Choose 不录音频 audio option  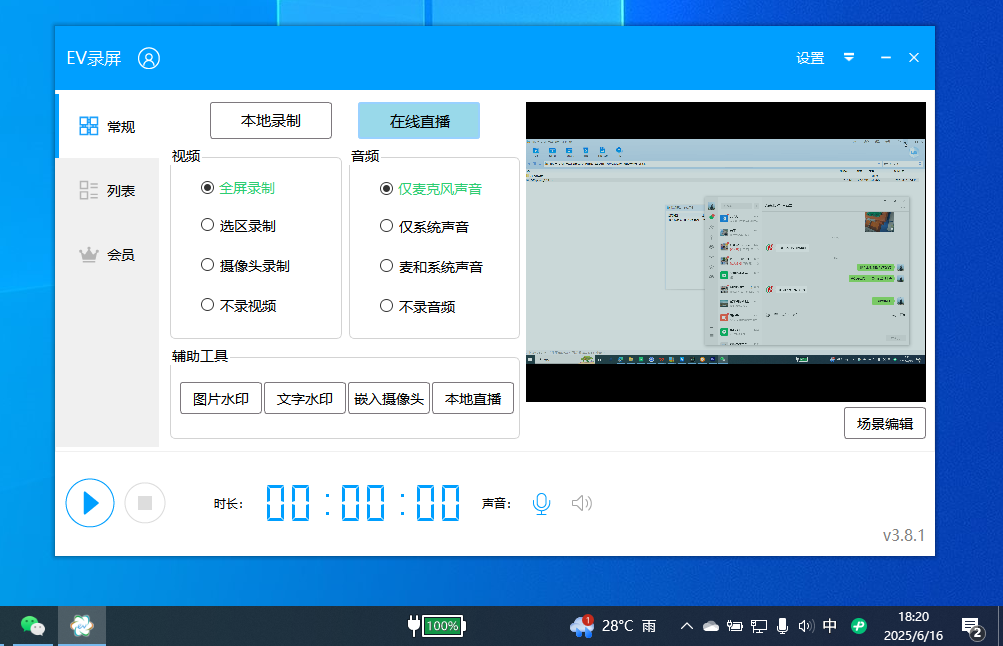click(418, 306)
